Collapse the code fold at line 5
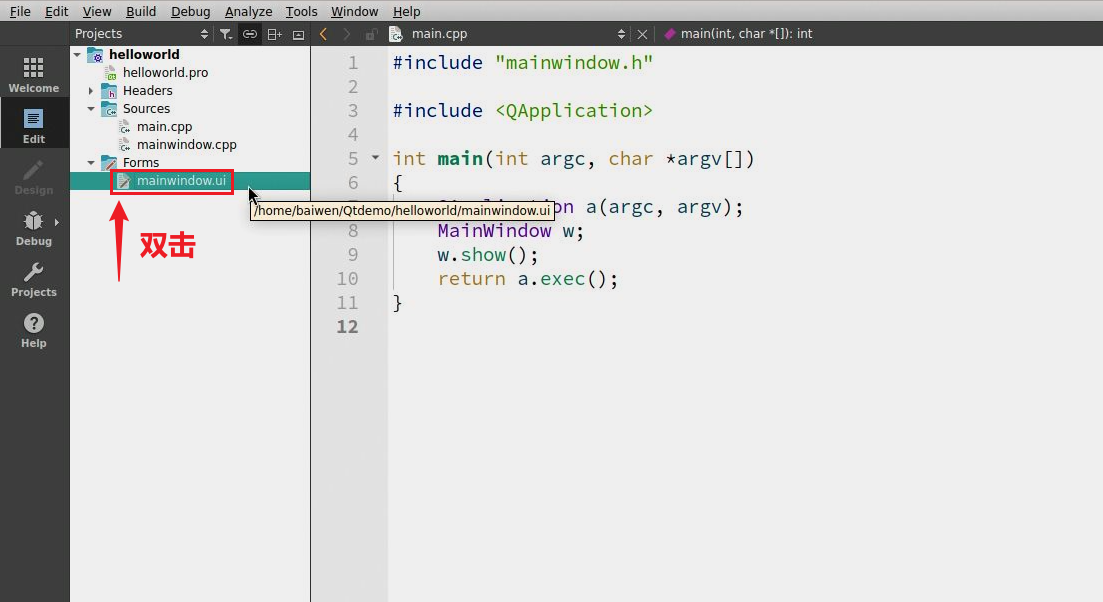1103x602 pixels. (x=376, y=158)
